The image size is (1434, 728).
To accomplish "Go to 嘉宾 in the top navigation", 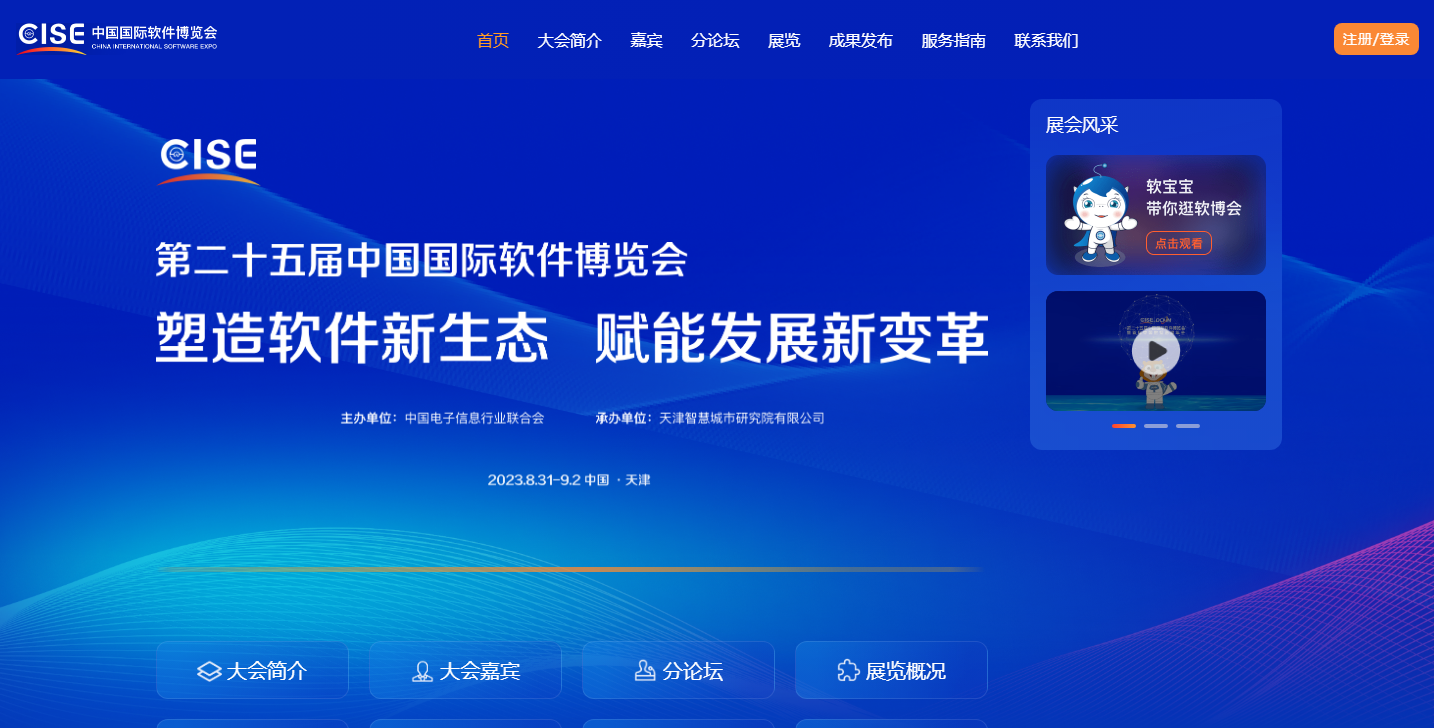I will pyautogui.click(x=646, y=41).
